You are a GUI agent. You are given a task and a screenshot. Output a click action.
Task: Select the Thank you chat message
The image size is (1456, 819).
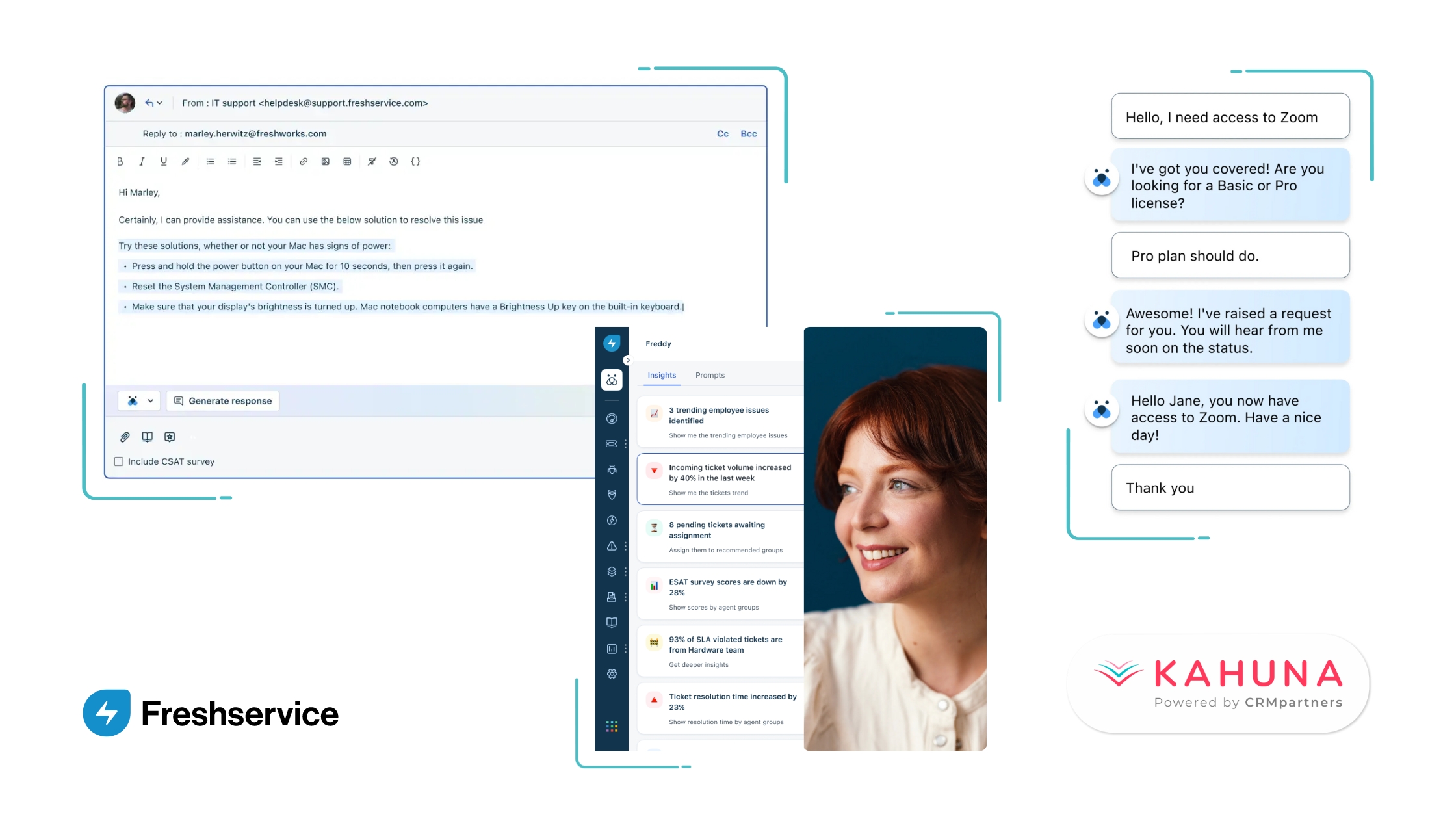click(x=1230, y=487)
